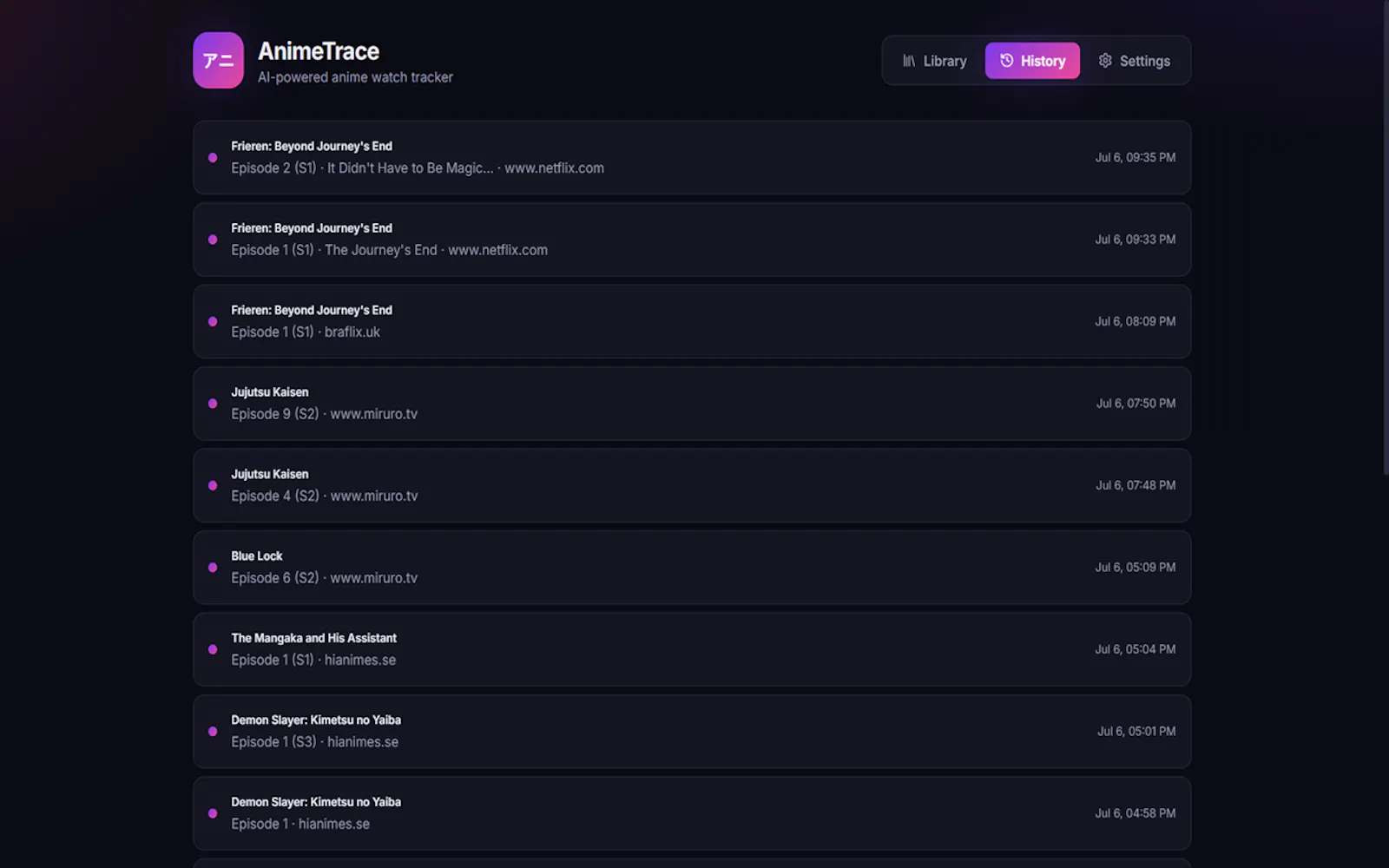Viewport: 1389px width, 868px height.
Task: Click the AnimeTrace title text
Action: [319, 51]
